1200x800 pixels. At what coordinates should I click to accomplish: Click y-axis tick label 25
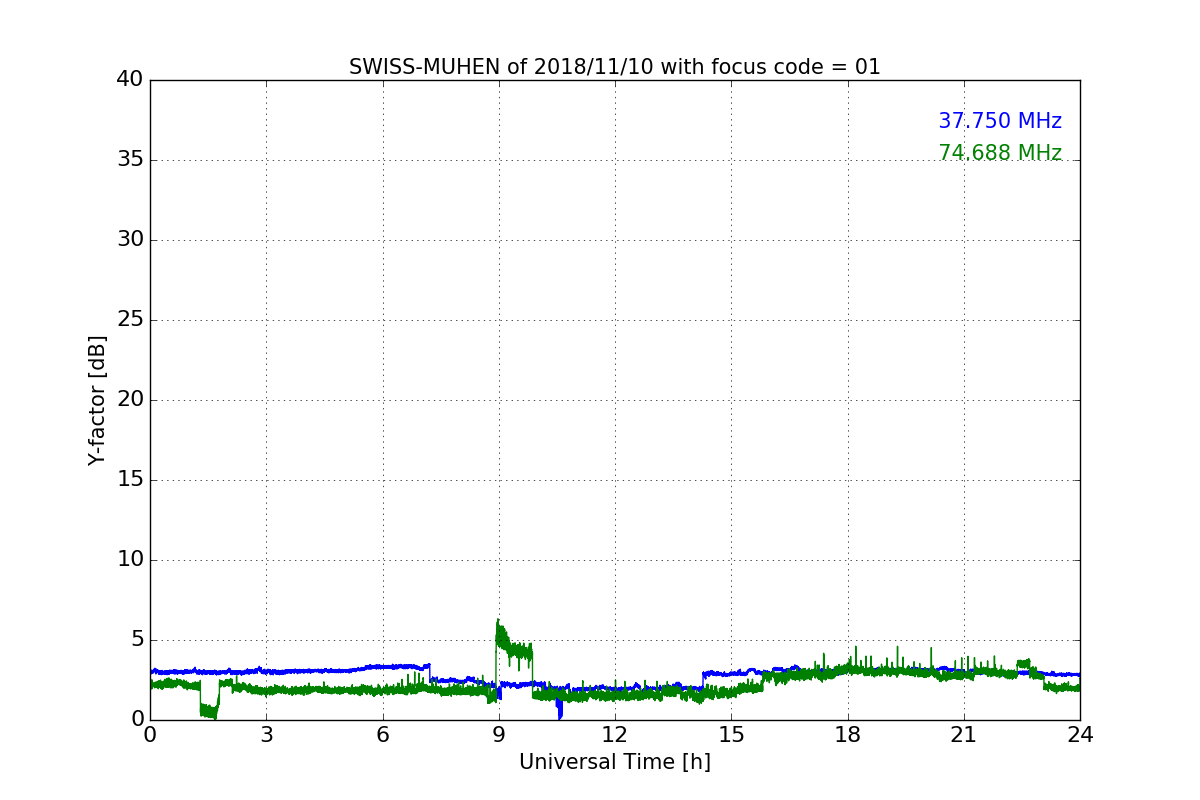point(130,320)
